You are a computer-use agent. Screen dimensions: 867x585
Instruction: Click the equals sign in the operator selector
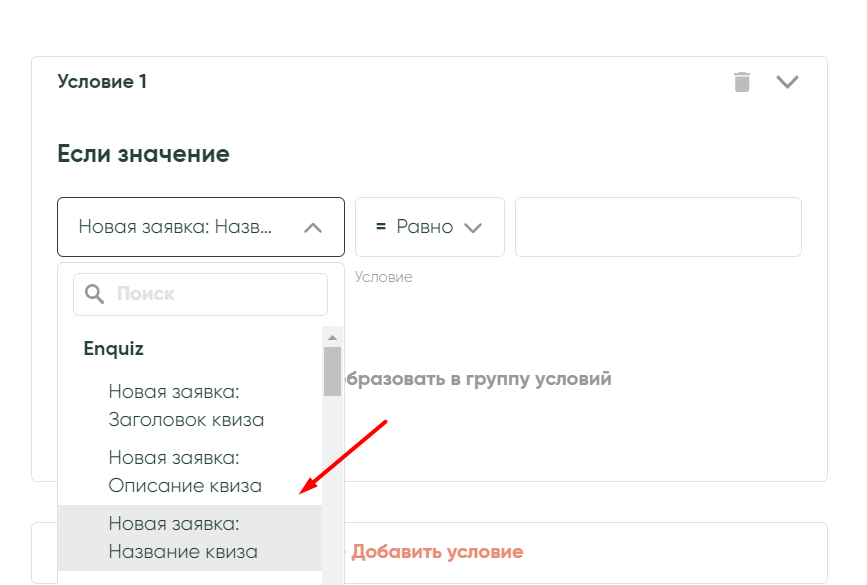[381, 227]
